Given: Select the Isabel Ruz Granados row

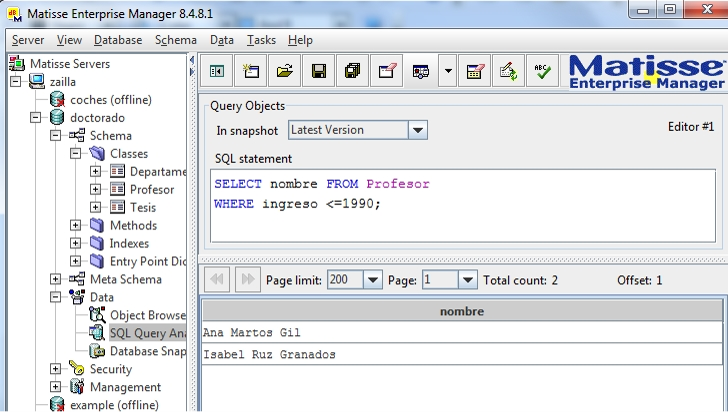Looking at the screenshot, I should tap(462, 354).
